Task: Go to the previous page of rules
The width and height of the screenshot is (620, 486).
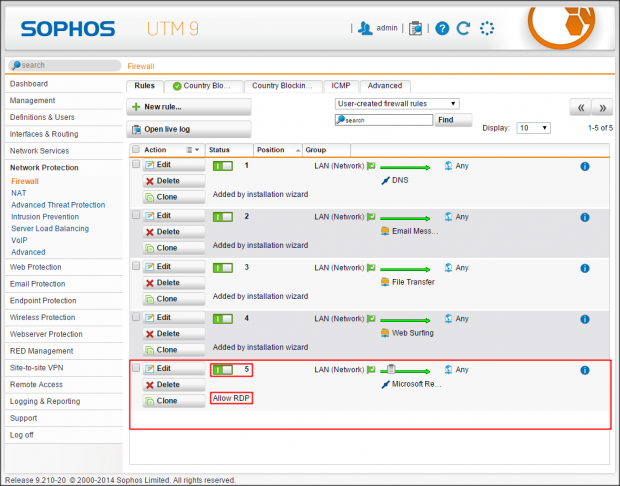Action: pos(580,108)
